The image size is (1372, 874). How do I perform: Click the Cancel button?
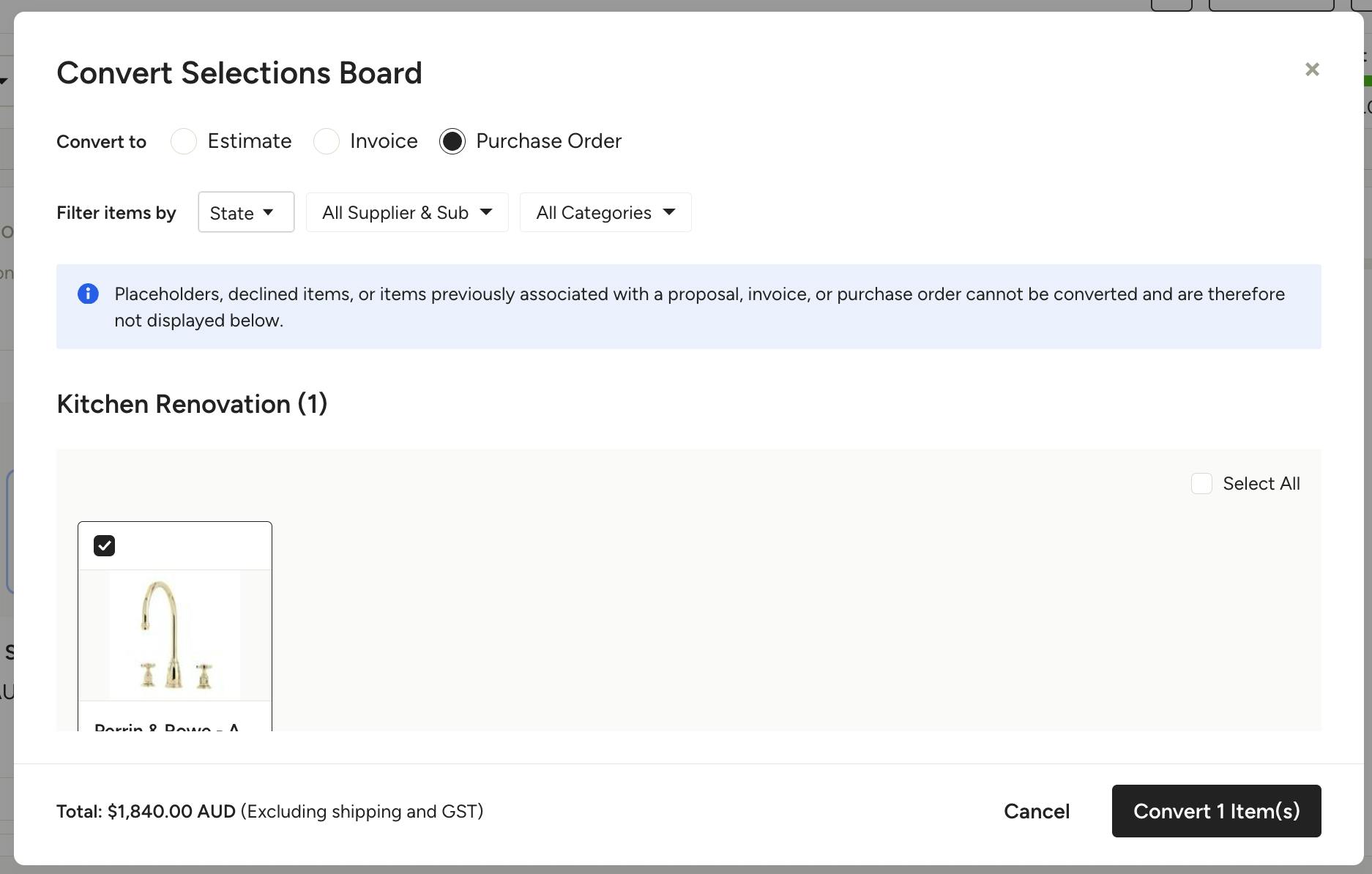[x=1037, y=811]
